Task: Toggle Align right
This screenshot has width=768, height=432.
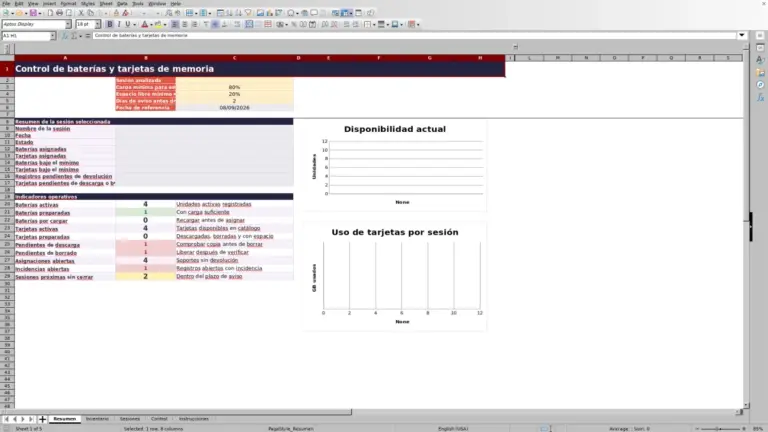Action: click(194, 24)
